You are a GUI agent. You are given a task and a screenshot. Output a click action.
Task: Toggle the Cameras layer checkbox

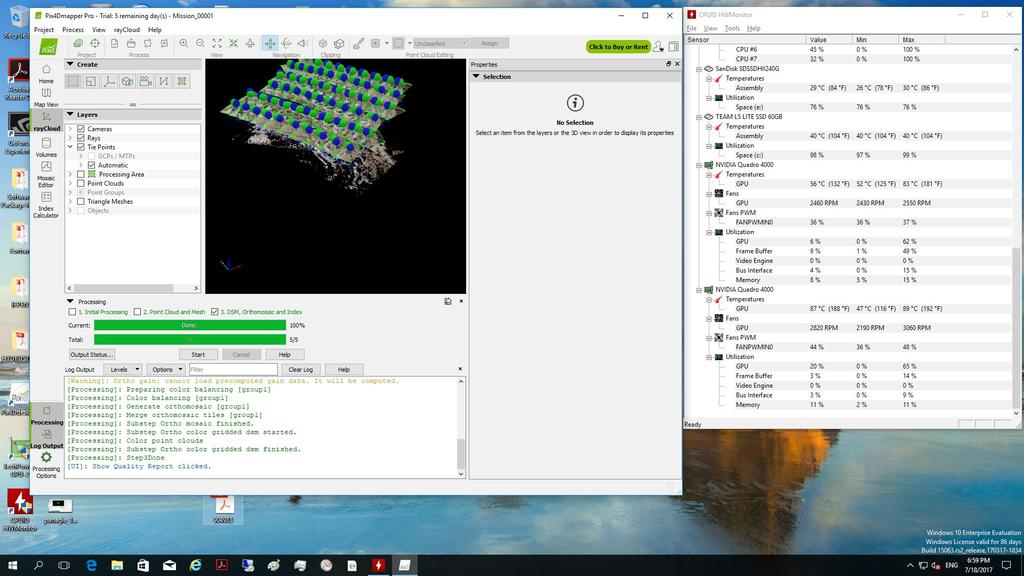[x=81, y=129]
